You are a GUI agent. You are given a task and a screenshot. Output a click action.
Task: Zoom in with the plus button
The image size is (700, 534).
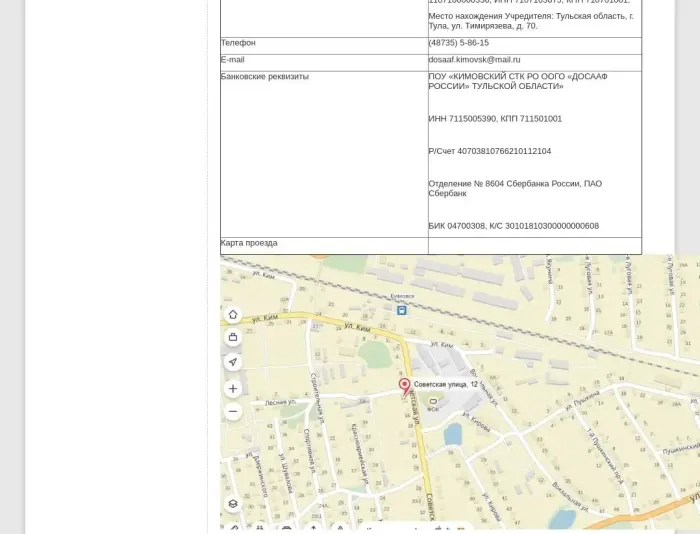(233, 389)
